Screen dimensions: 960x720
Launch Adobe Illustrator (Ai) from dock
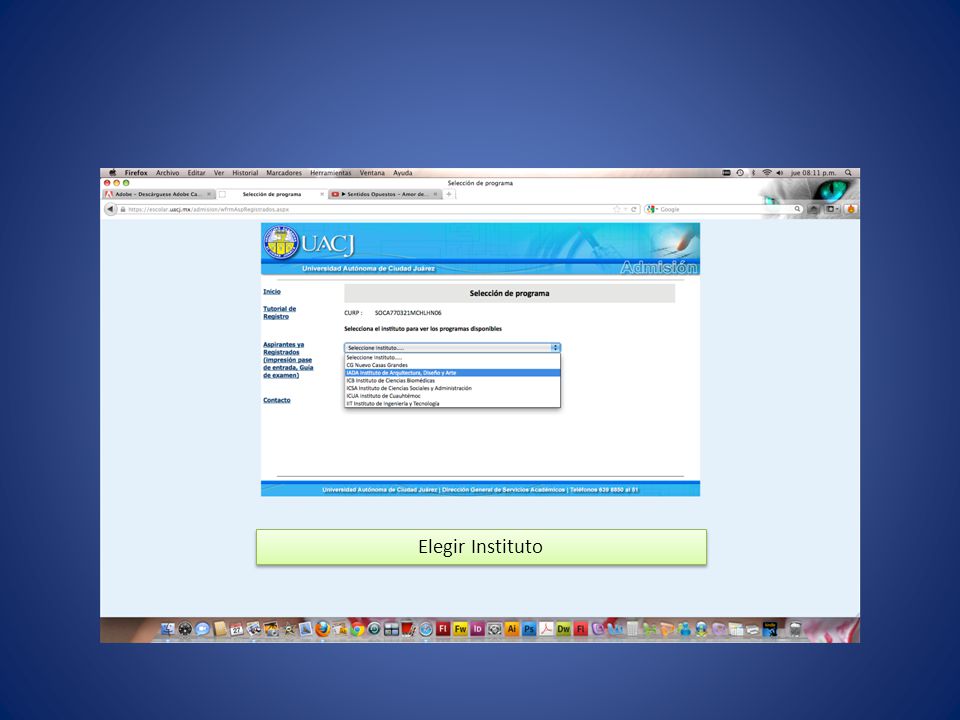point(511,629)
